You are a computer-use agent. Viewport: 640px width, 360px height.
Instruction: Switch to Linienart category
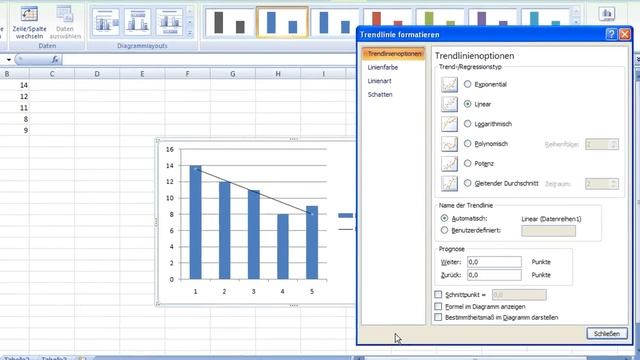coord(379,81)
